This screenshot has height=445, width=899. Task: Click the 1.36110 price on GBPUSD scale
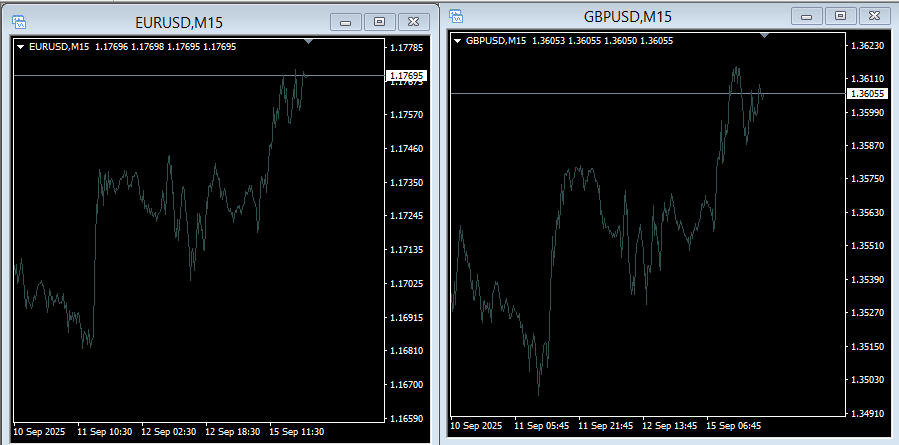coord(868,79)
